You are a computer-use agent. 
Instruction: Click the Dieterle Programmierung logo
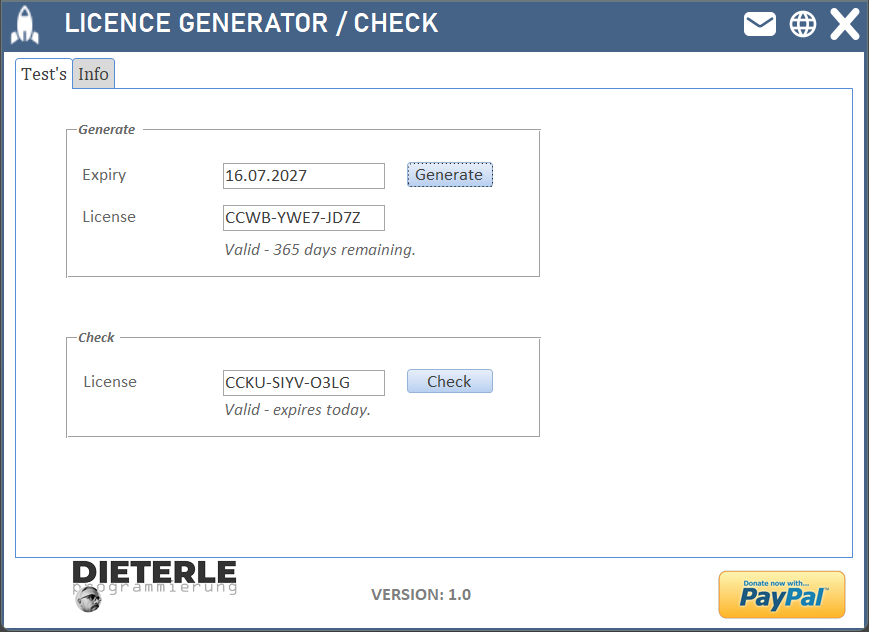pos(155,585)
